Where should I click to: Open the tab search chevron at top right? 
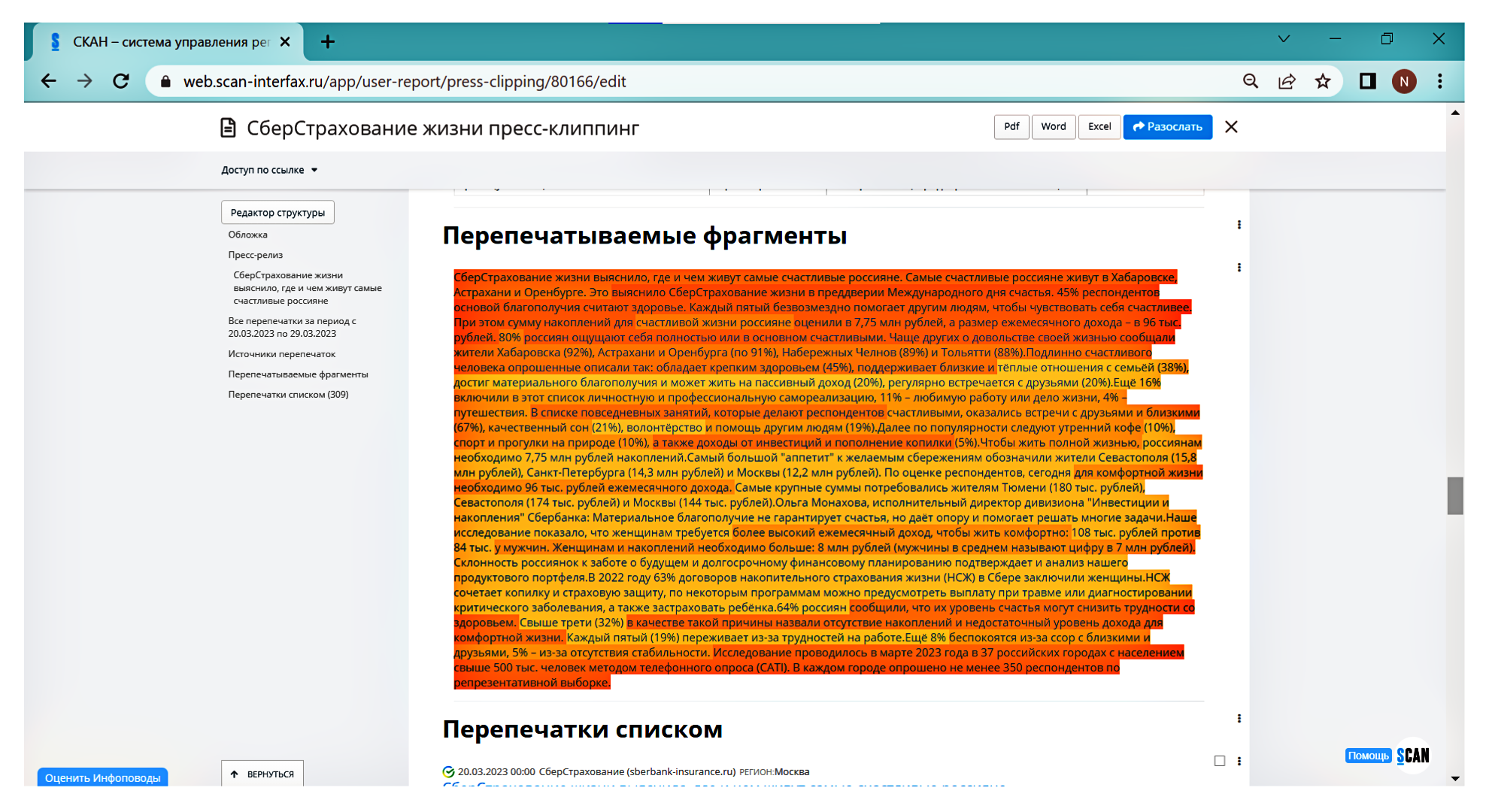point(1283,38)
